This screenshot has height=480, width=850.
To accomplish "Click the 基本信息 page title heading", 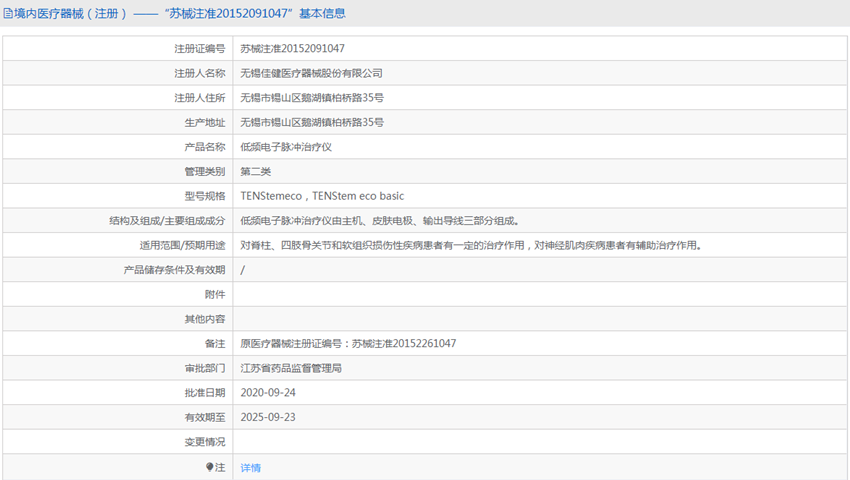I will [x=175, y=14].
